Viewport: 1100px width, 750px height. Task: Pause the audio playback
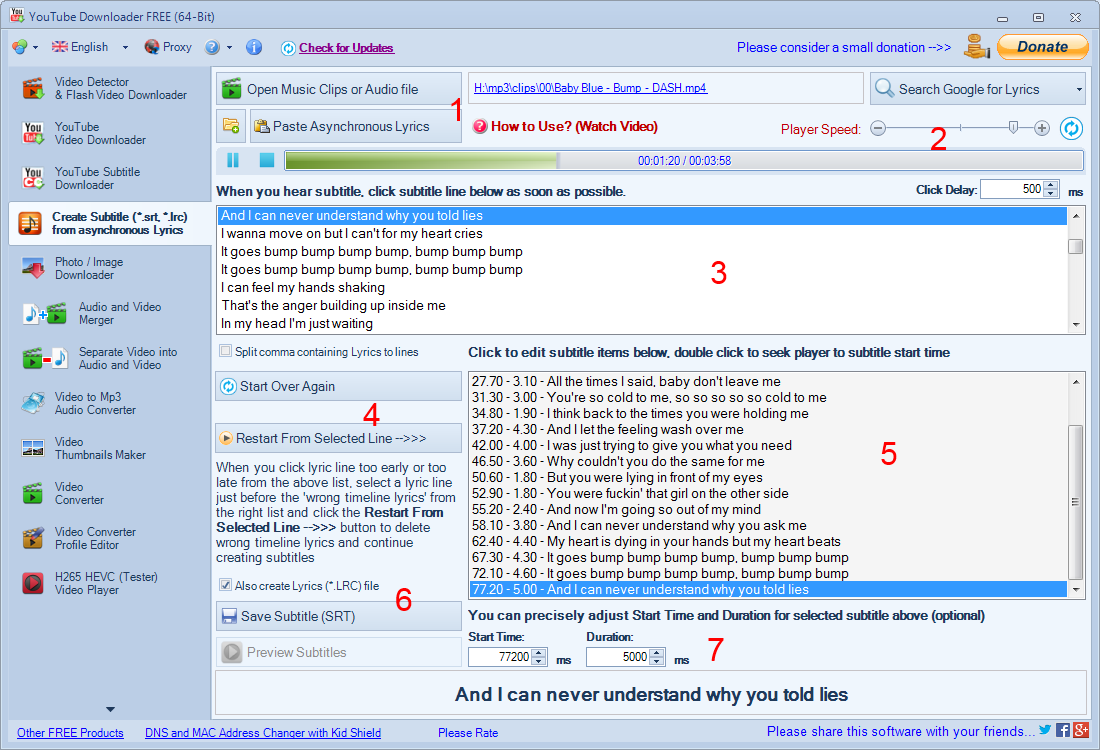pyautogui.click(x=233, y=161)
